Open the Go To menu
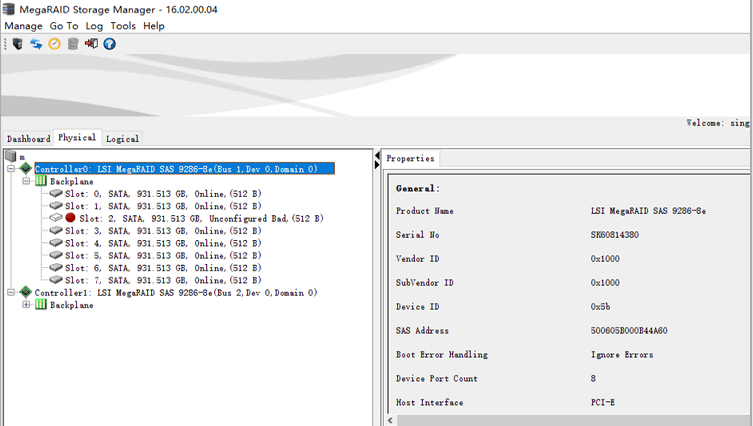This screenshot has height=426, width=753. click(64, 26)
